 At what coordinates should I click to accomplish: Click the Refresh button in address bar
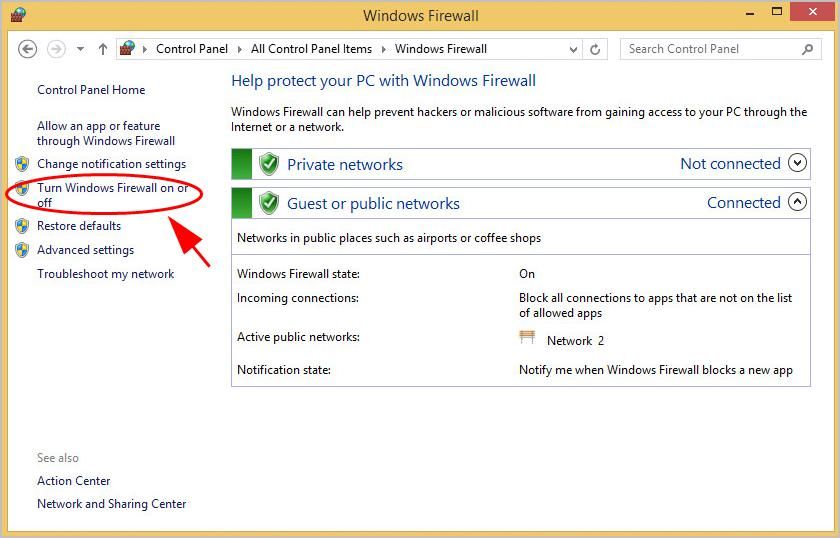coord(596,49)
